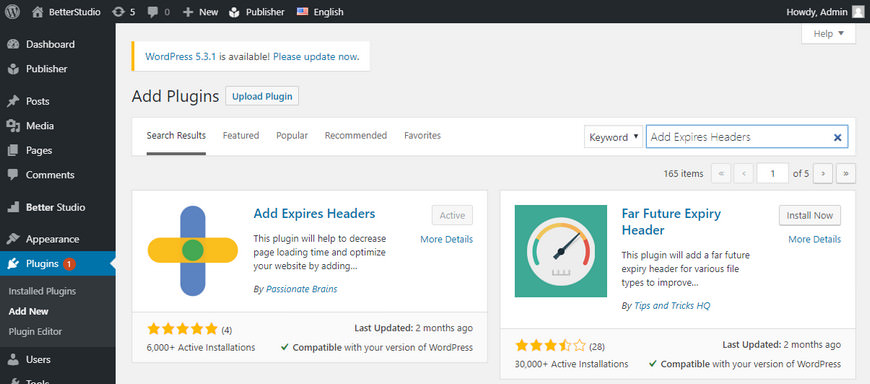Open the Please update now link
Screen dimensions: 870x384
(316, 57)
